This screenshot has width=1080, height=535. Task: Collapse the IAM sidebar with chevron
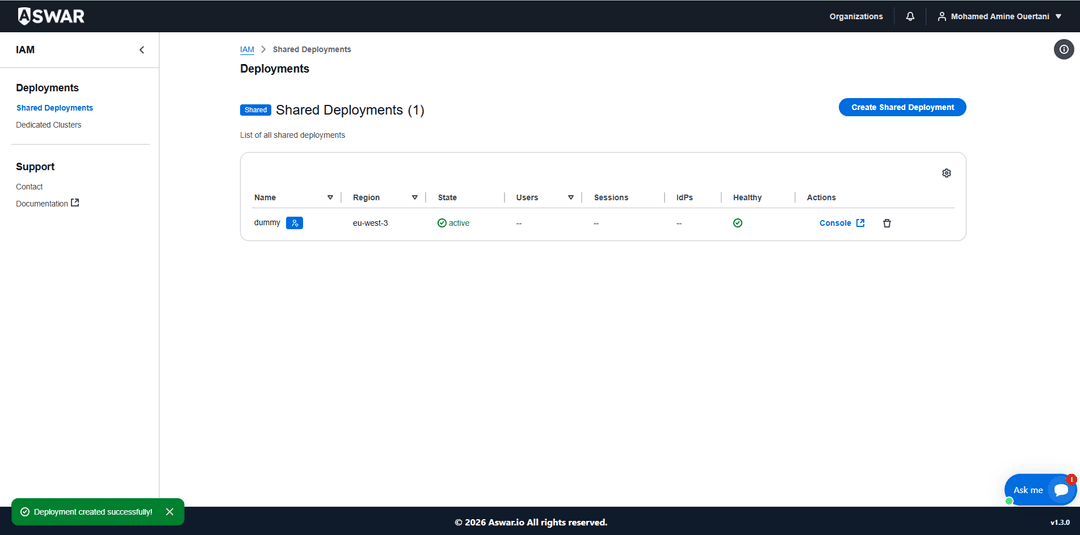tap(141, 50)
